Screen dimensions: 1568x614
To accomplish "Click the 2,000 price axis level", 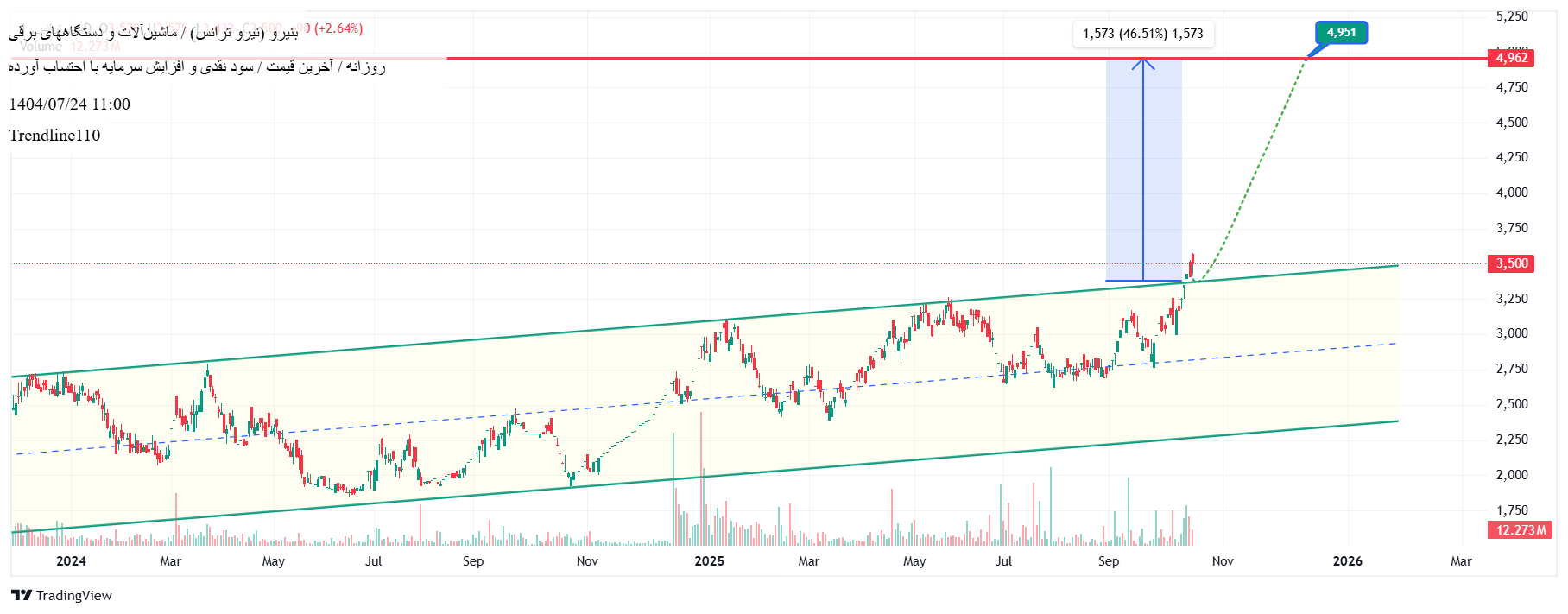I will pyautogui.click(x=1511, y=475).
